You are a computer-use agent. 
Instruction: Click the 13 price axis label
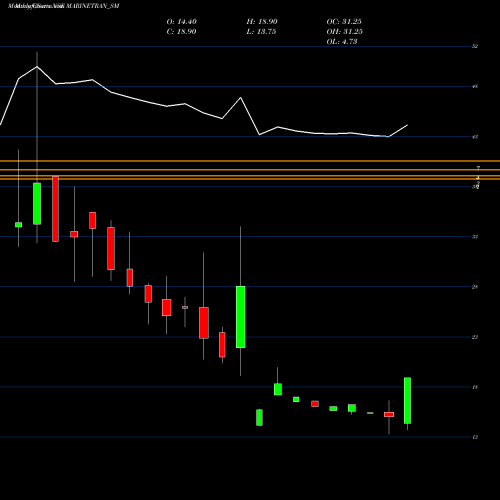click(475, 437)
